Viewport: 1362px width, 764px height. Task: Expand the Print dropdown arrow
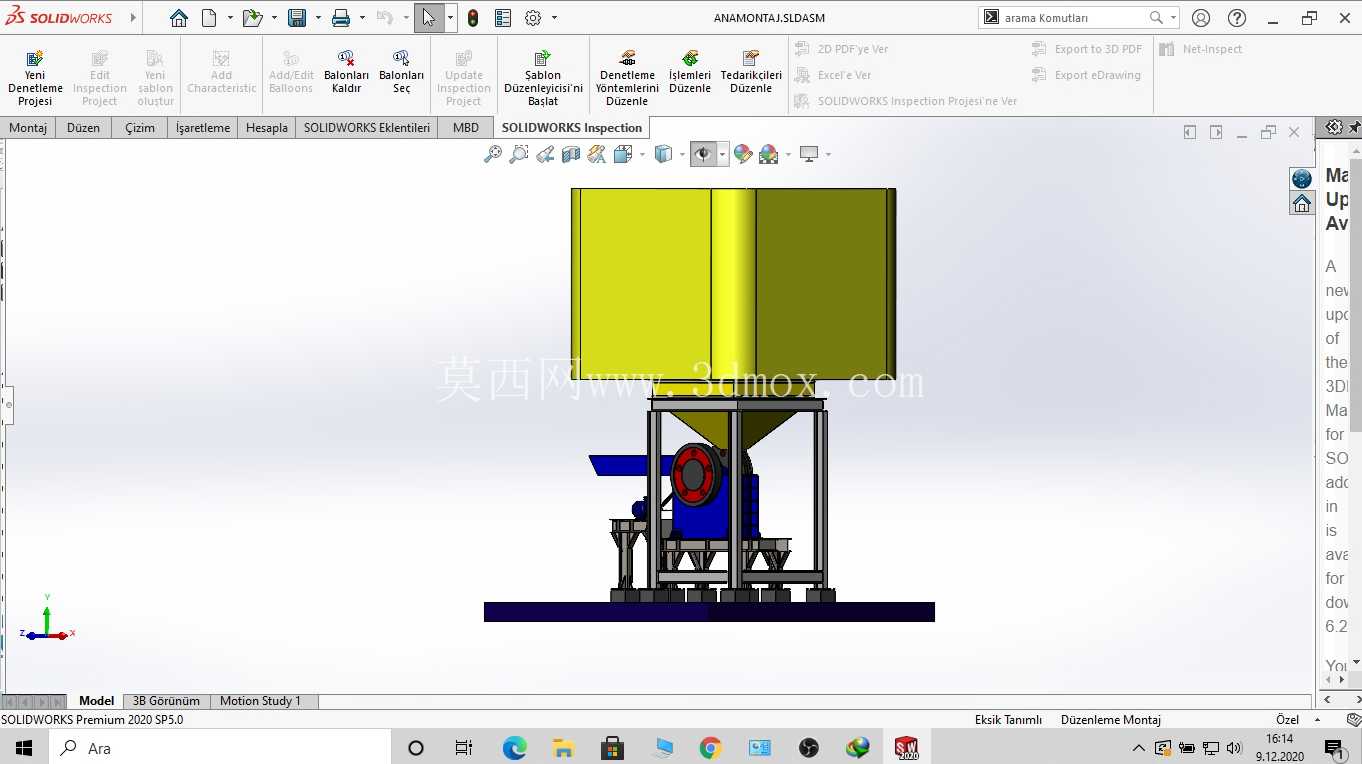[362, 18]
